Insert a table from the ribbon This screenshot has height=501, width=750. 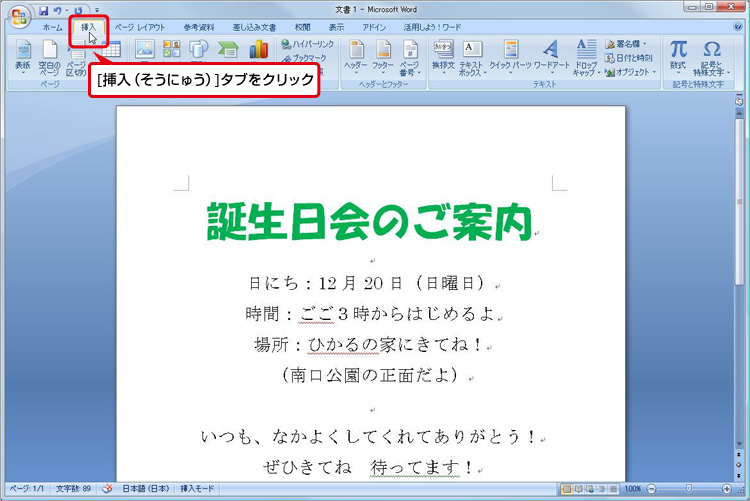tap(112, 50)
